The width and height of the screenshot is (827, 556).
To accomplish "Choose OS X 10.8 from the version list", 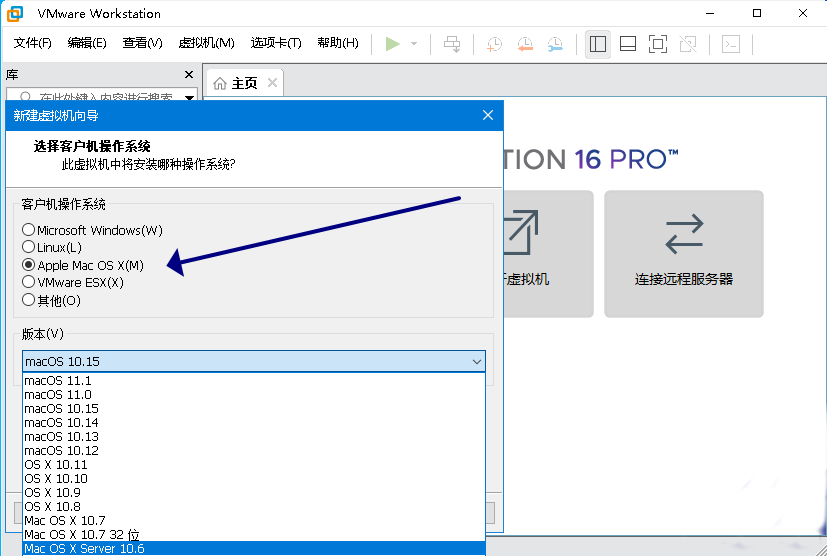I will click(x=254, y=506).
